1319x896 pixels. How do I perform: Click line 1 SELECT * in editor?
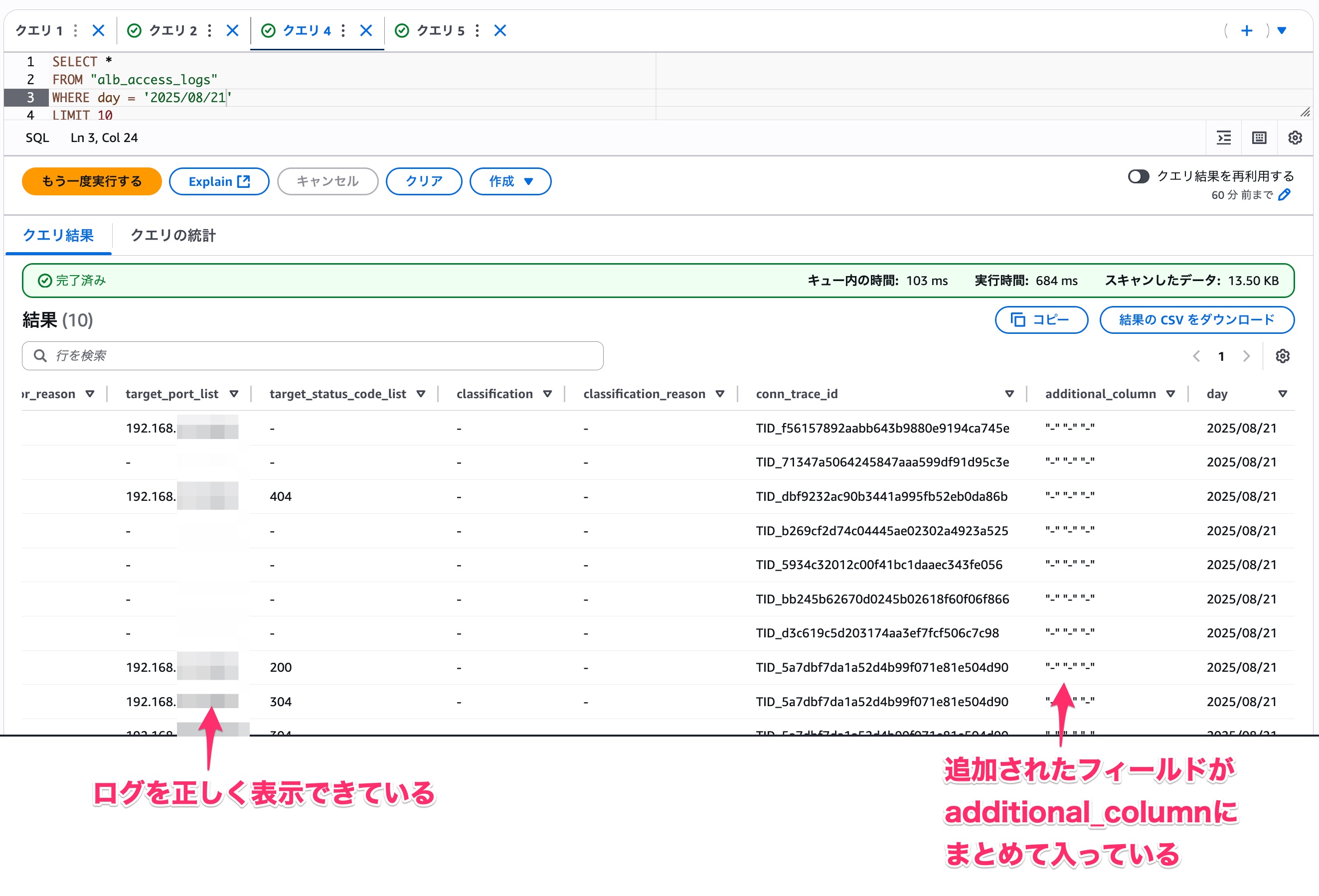point(82,61)
